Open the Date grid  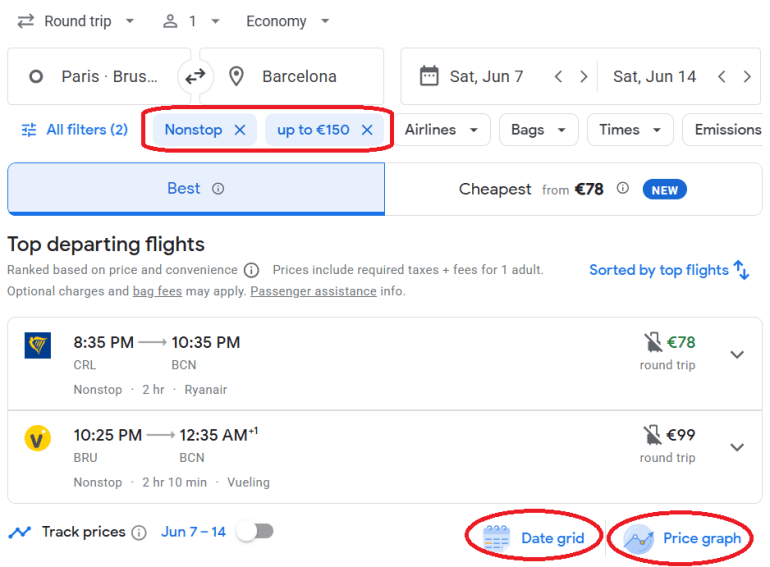pos(534,538)
